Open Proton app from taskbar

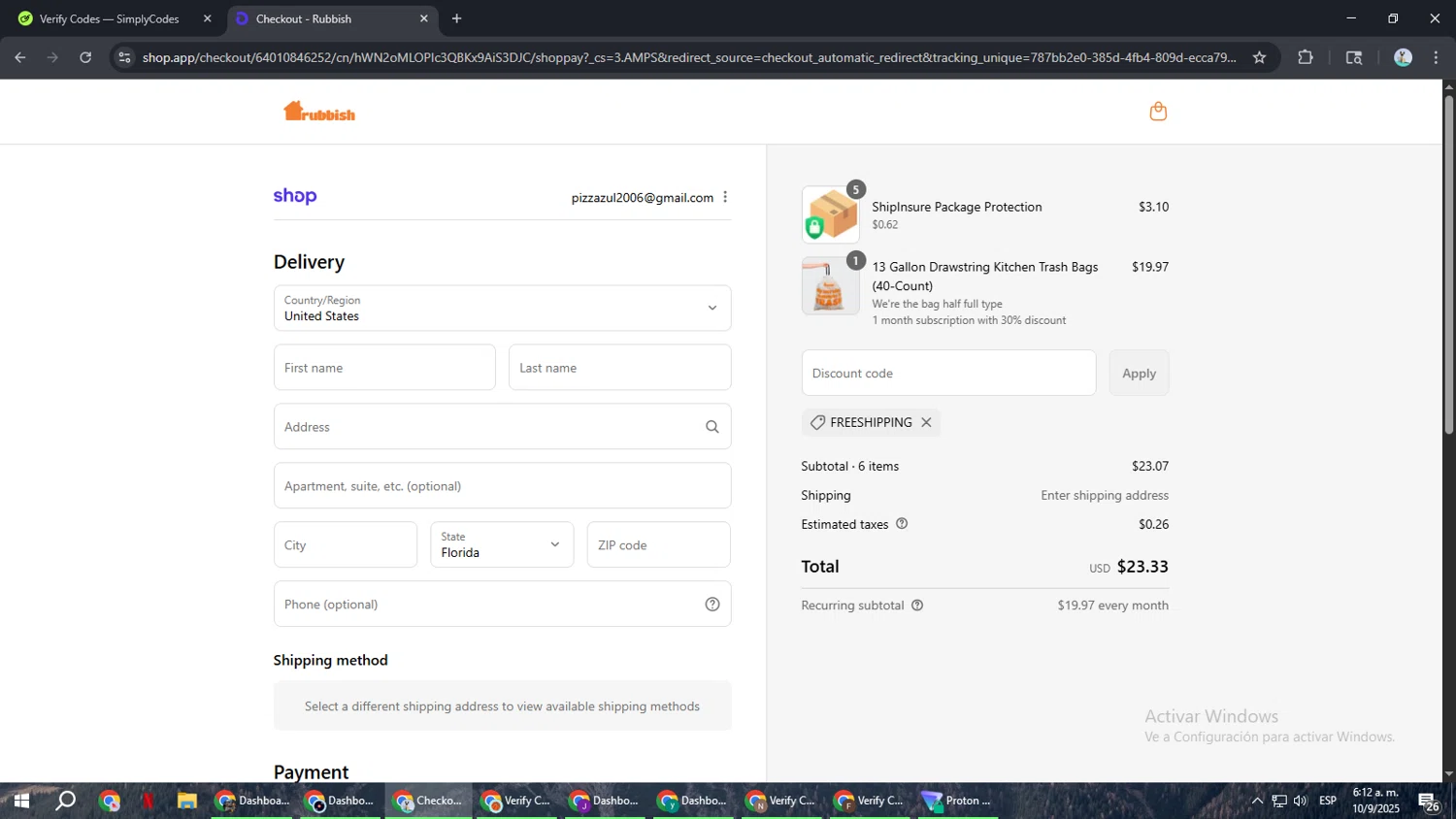click(x=958, y=801)
